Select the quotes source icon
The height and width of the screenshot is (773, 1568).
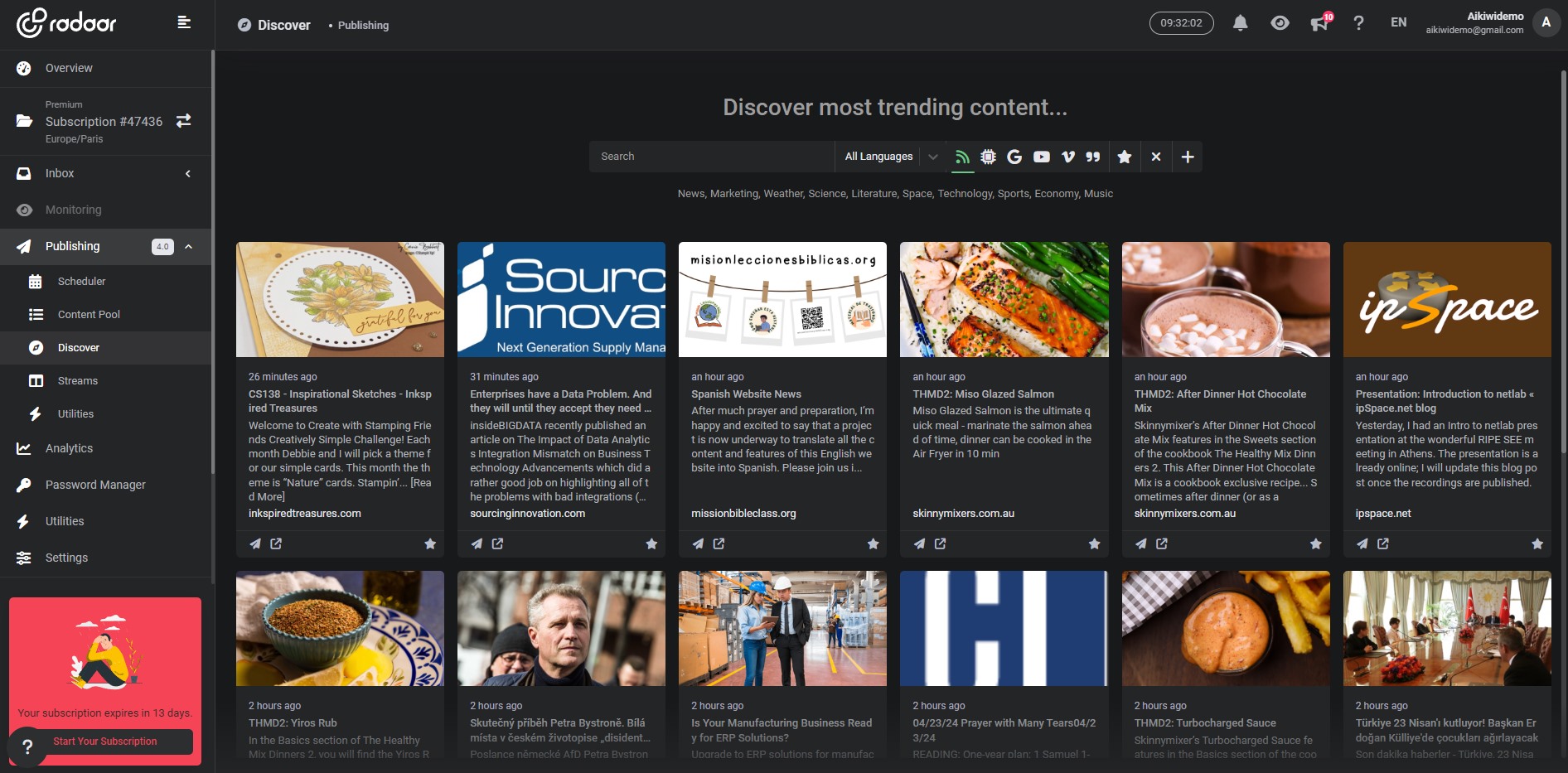click(1093, 157)
